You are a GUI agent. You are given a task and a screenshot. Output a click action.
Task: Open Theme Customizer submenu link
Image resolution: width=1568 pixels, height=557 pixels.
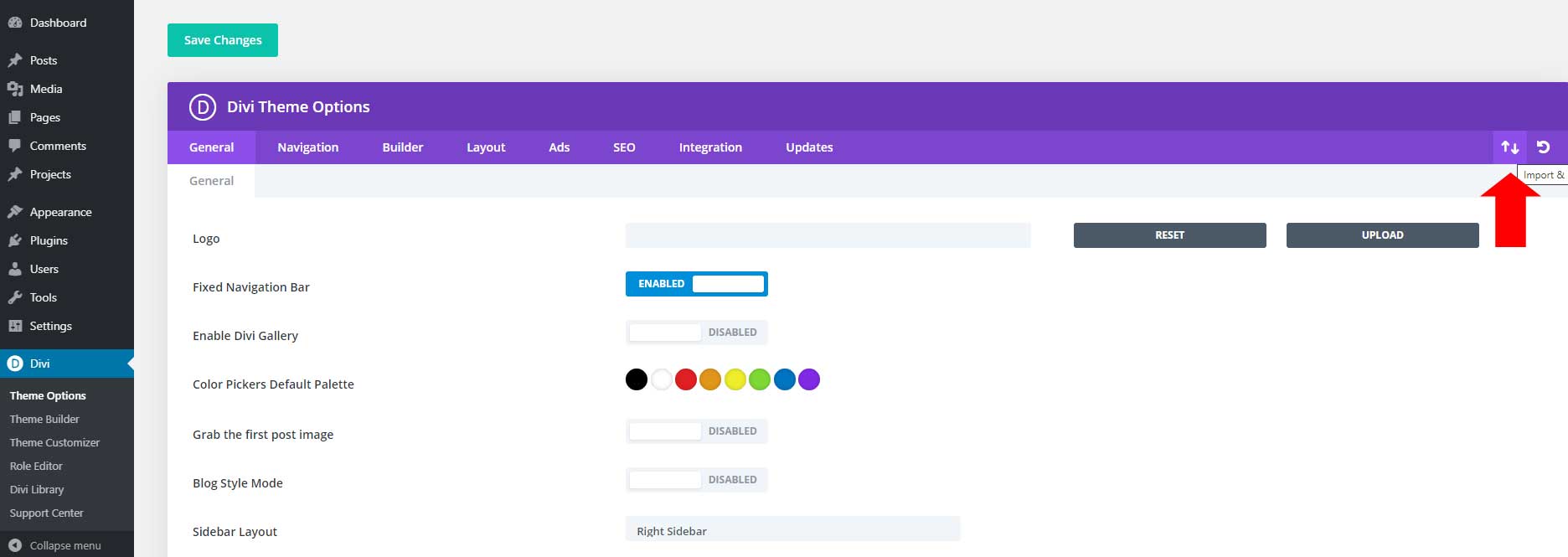(54, 442)
